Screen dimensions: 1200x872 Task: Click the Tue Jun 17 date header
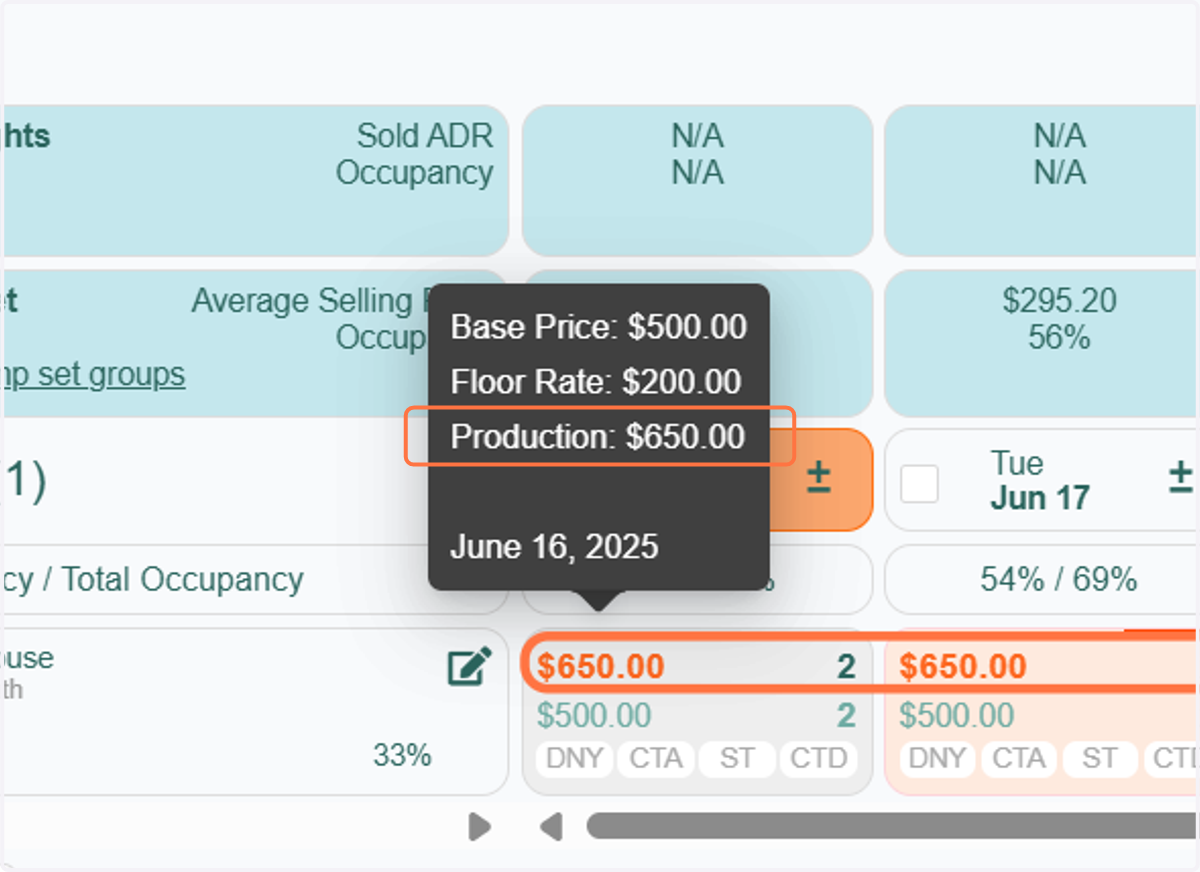(x=1040, y=480)
